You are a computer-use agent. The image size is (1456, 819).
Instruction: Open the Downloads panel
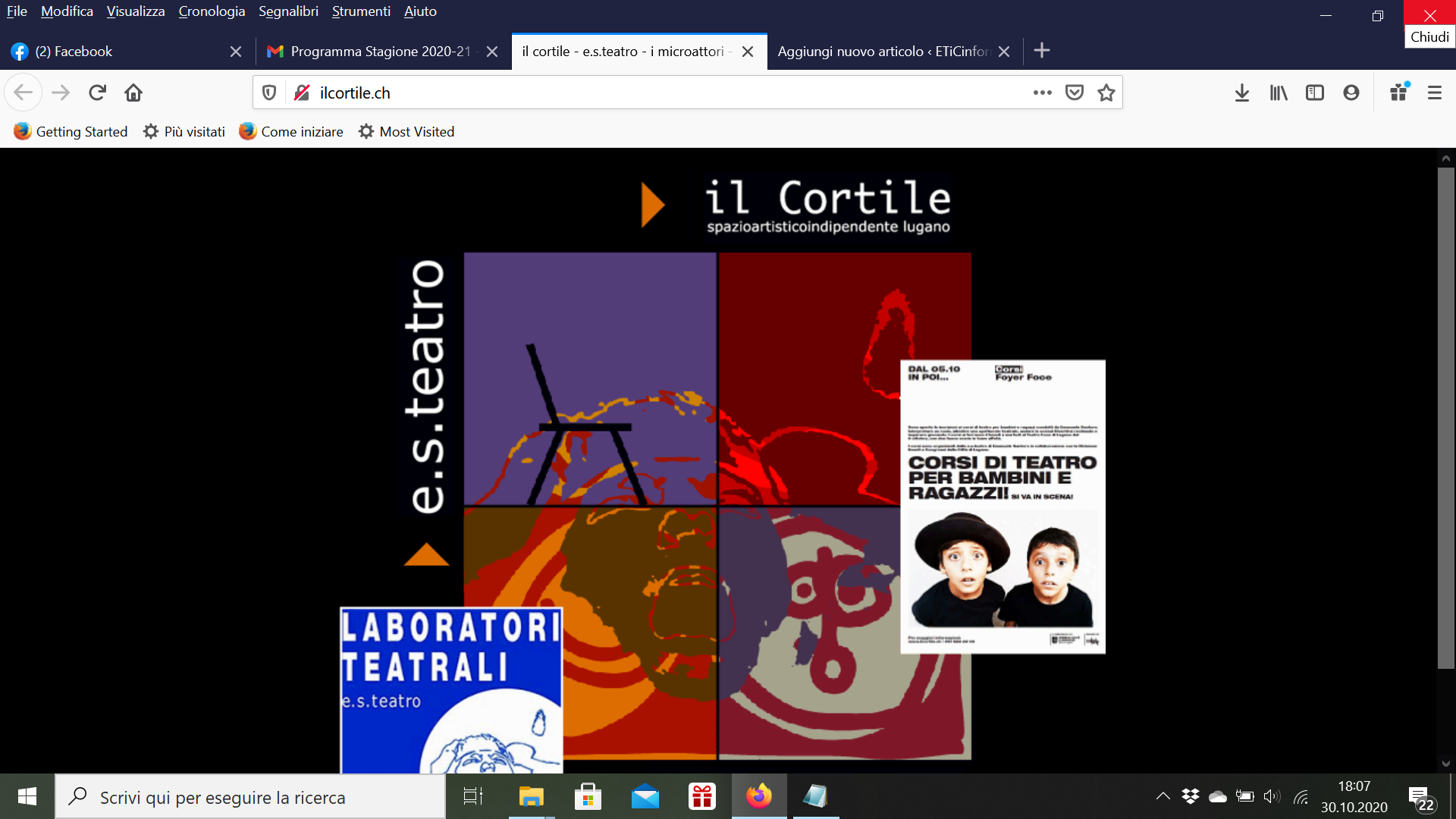pos(1242,93)
